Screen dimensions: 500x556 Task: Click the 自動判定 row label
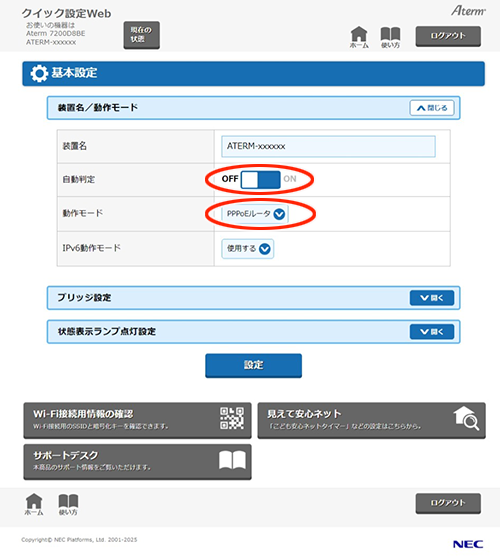pos(79,179)
